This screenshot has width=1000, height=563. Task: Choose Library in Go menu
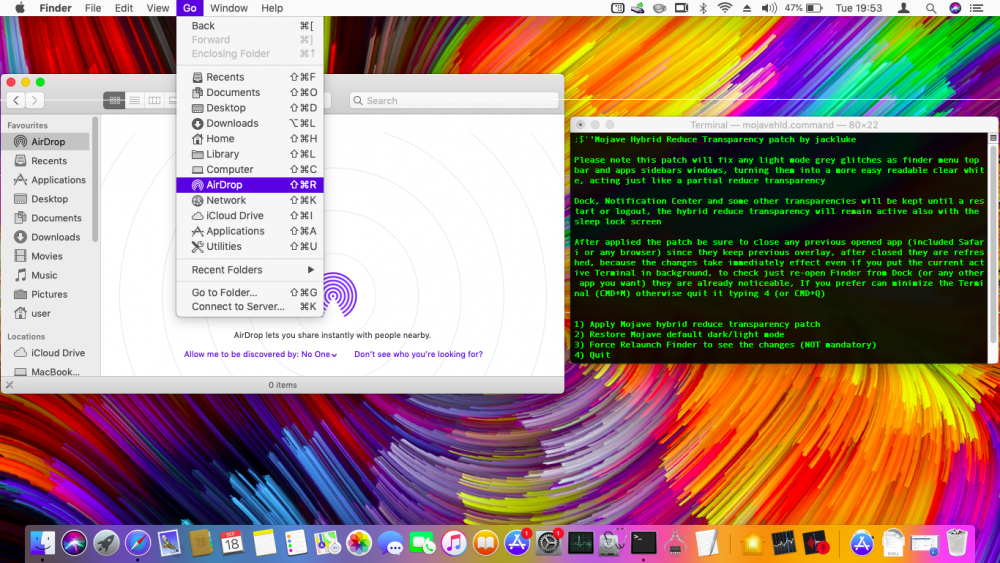250,154
